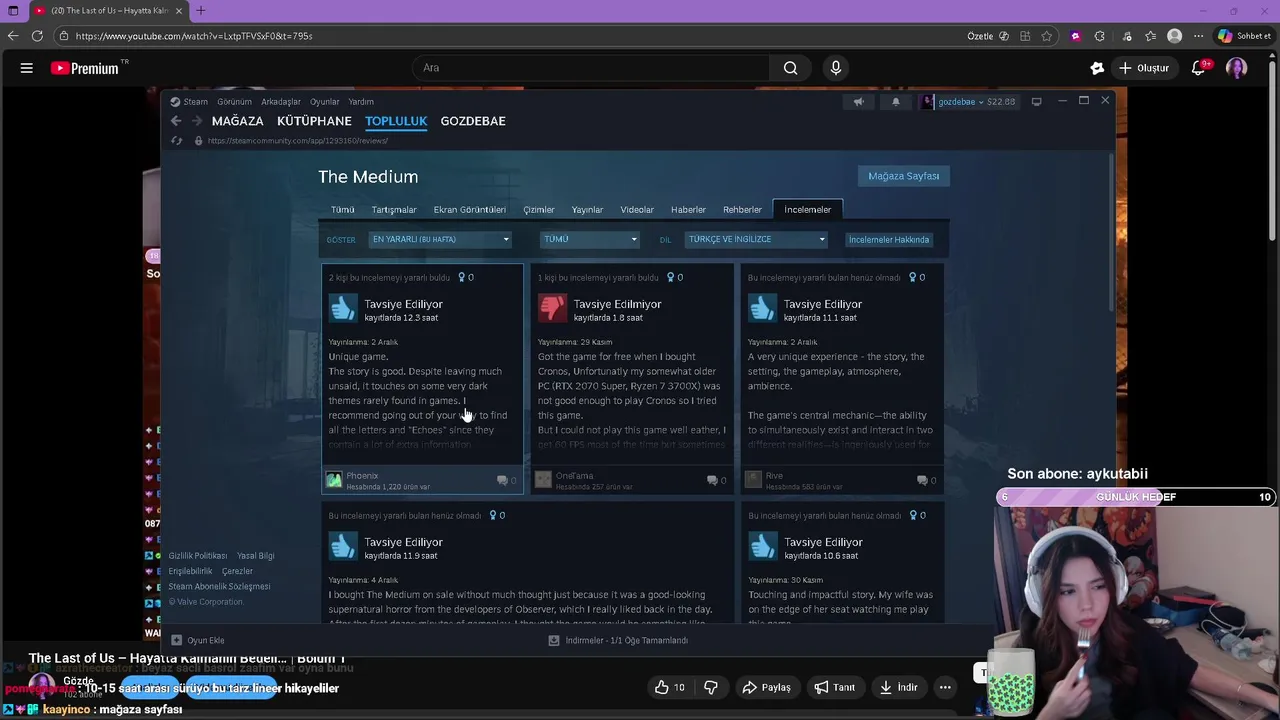This screenshot has height=720, width=1280.
Task: Click İncelemeler Hakkında button
Action: pos(889,240)
